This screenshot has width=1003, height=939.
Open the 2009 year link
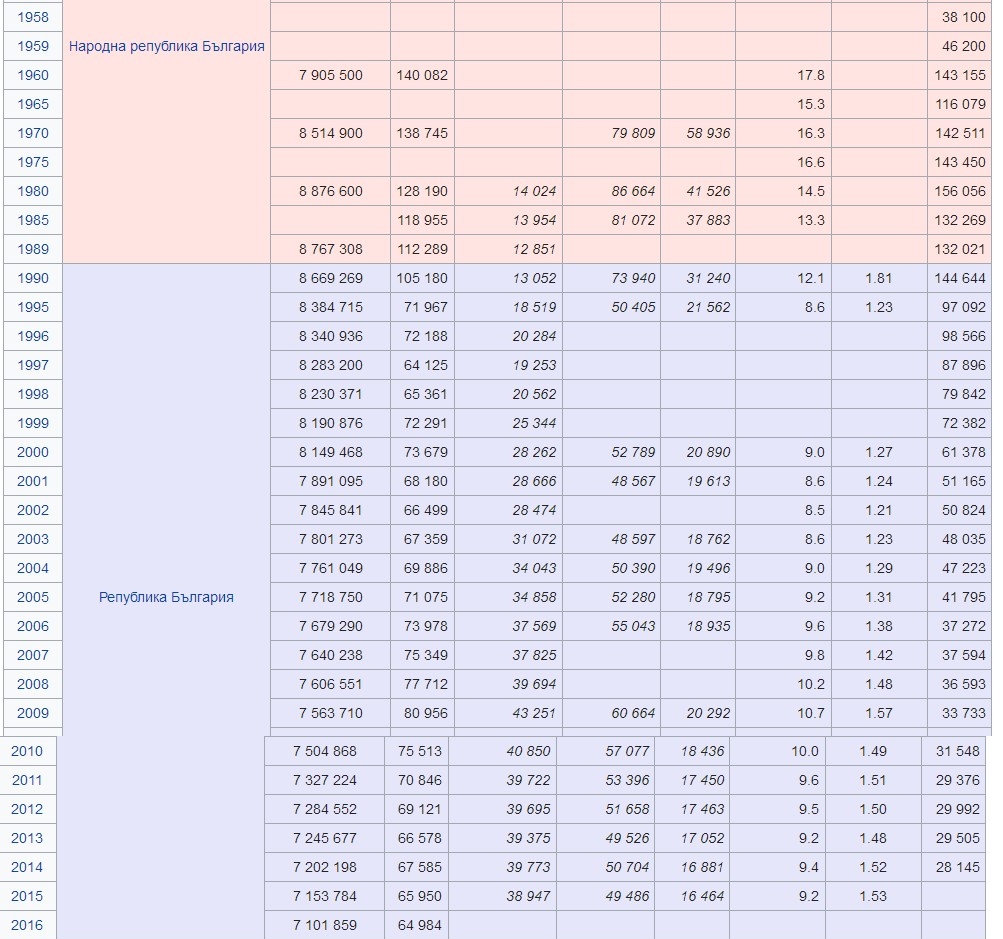click(32, 713)
